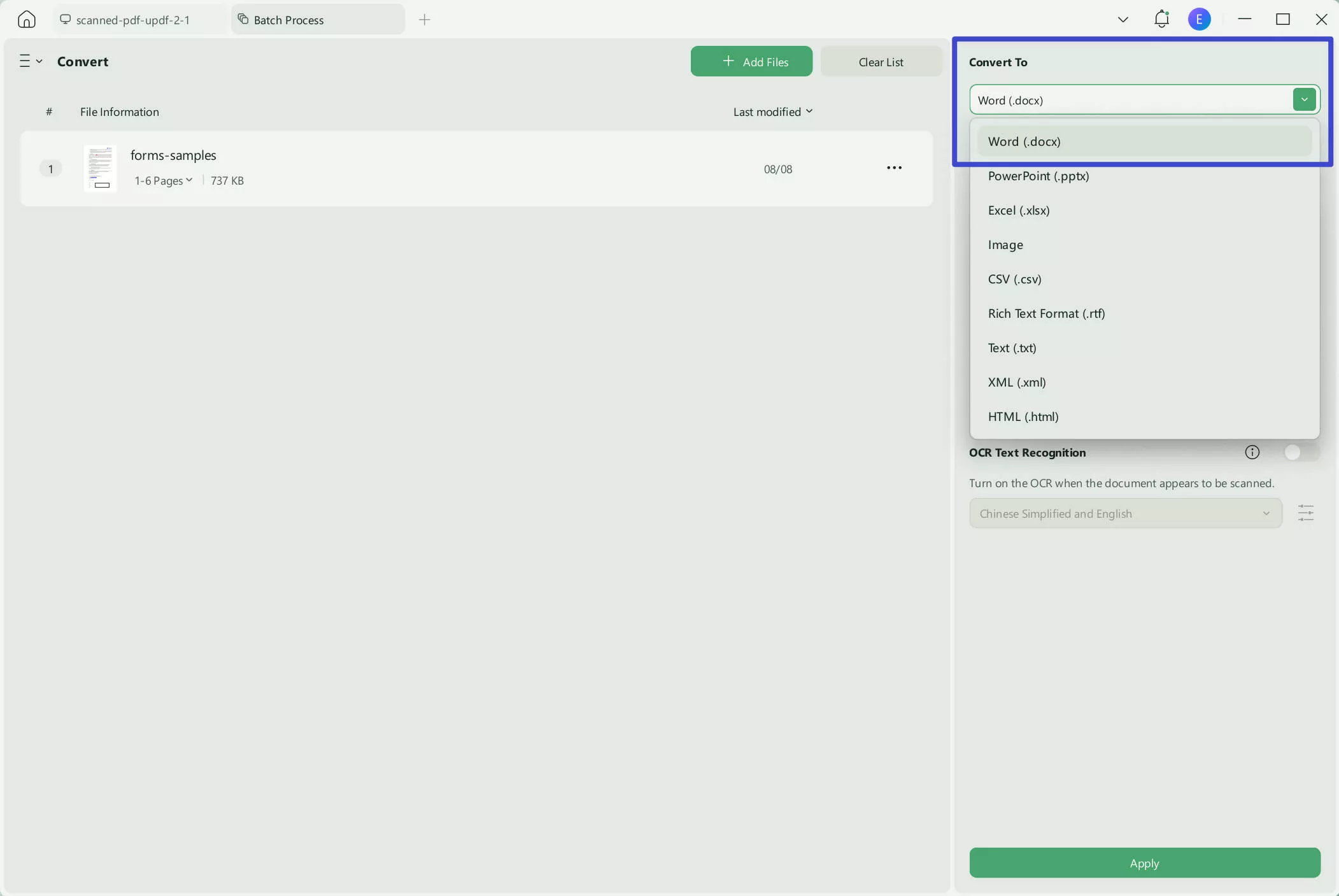Click the Home icon in title bar

tap(26, 19)
